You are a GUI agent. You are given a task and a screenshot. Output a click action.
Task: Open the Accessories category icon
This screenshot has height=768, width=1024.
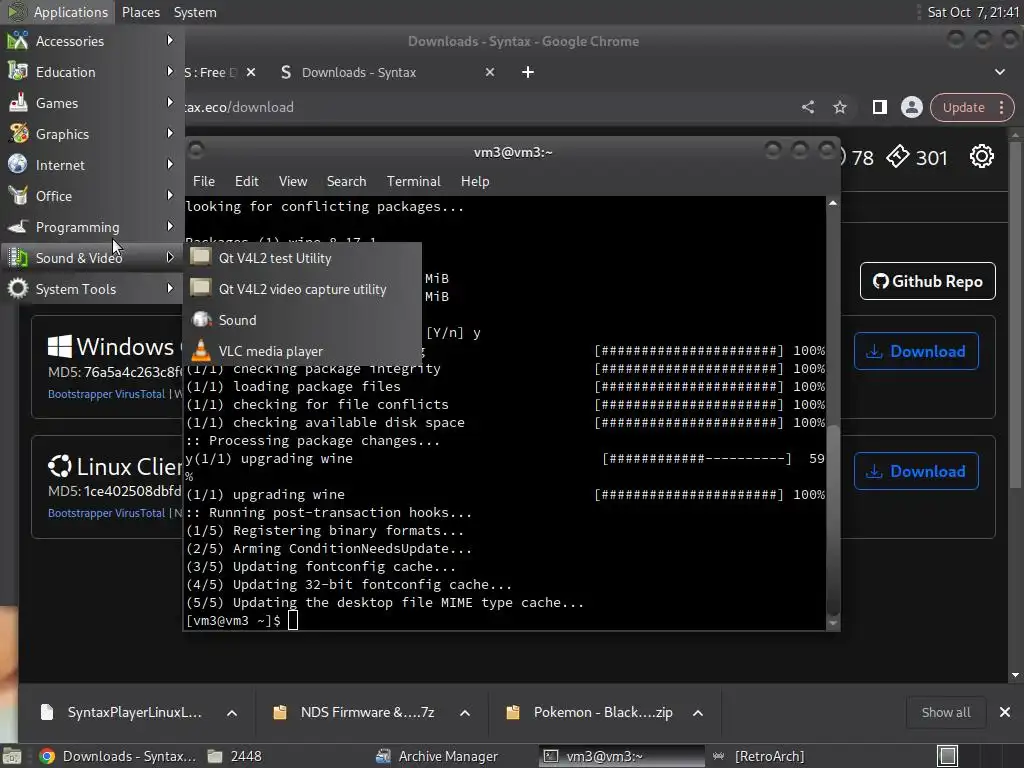pyautogui.click(x=18, y=40)
